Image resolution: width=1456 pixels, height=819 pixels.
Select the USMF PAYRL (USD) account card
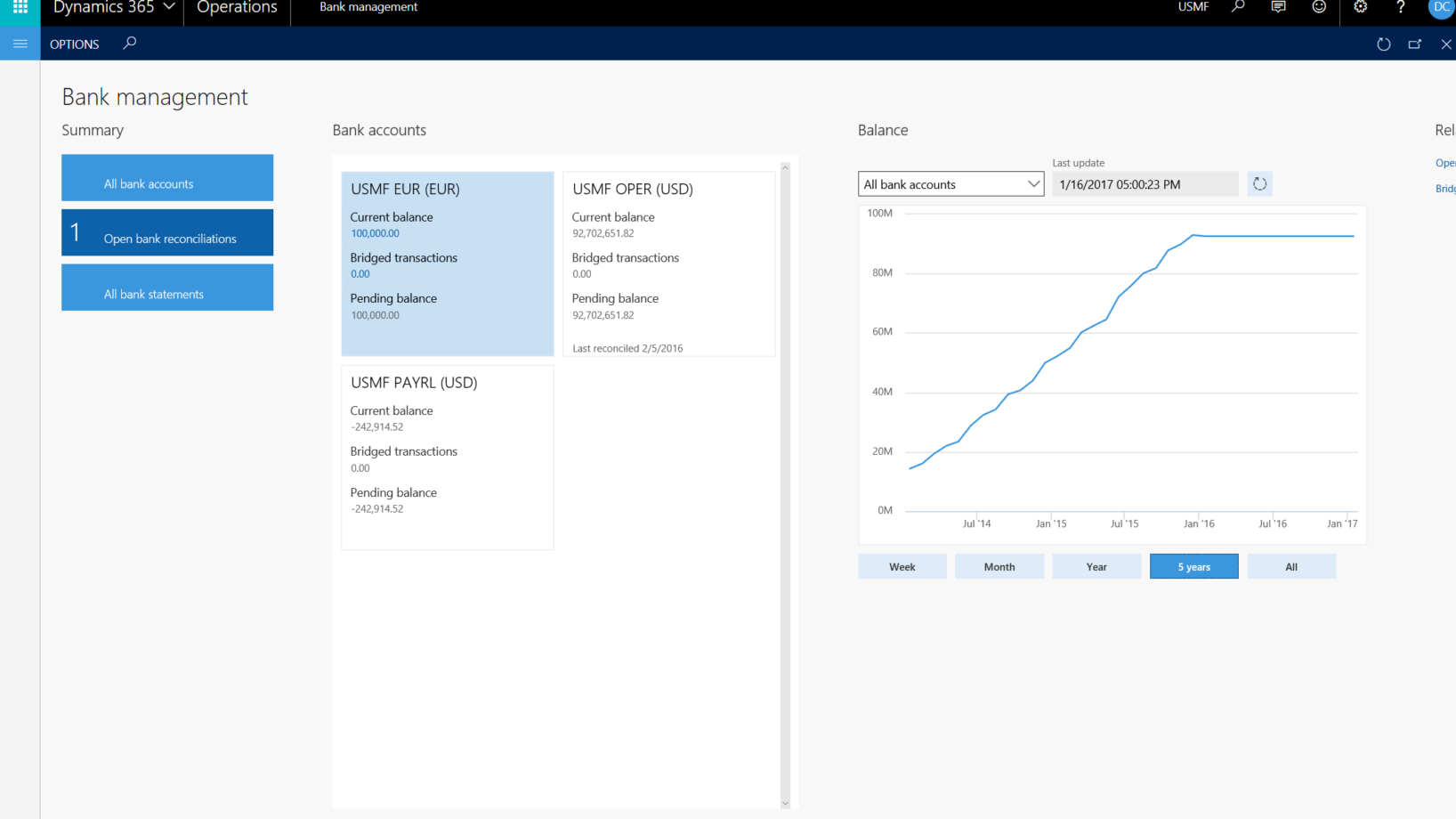pyautogui.click(x=448, y=458)
